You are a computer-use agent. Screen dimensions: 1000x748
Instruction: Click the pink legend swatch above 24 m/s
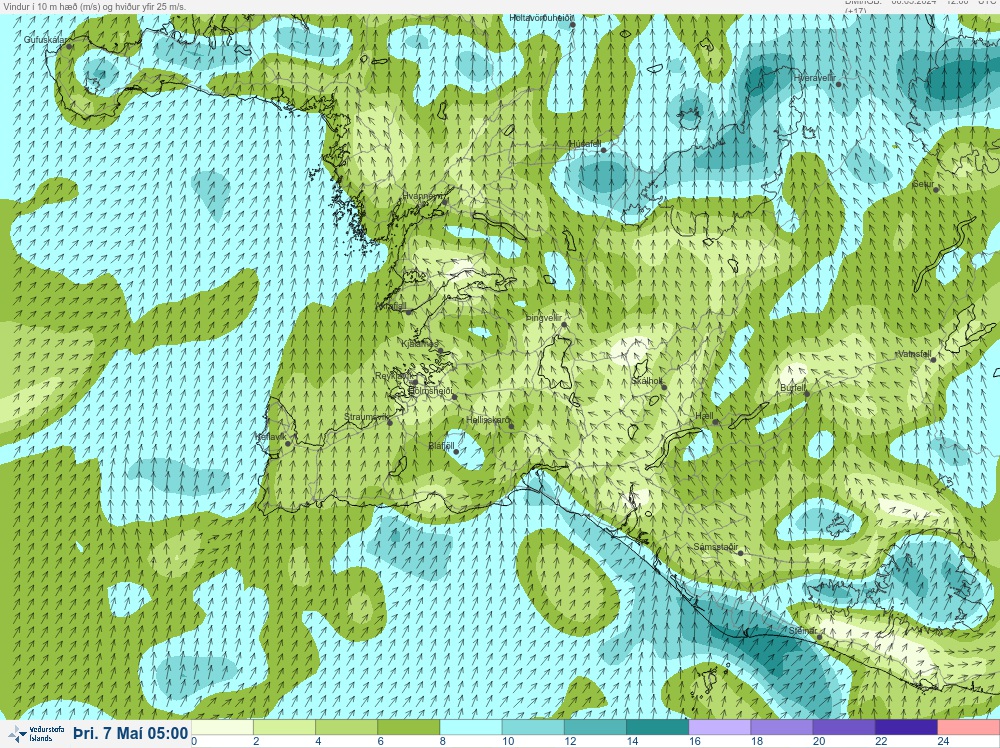click(x=969, y=727)
